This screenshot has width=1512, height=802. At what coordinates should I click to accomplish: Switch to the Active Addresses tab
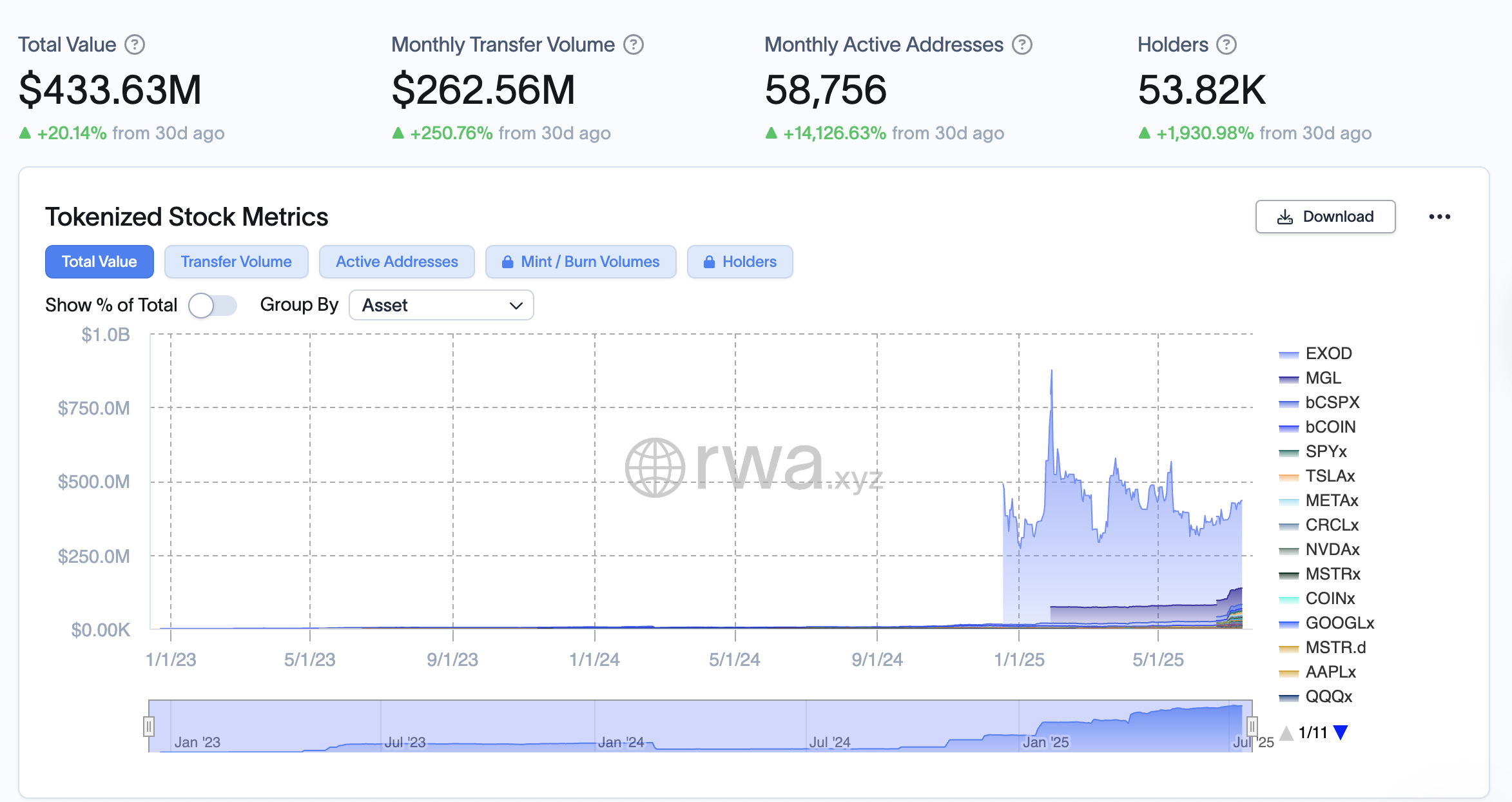[396, 262]
